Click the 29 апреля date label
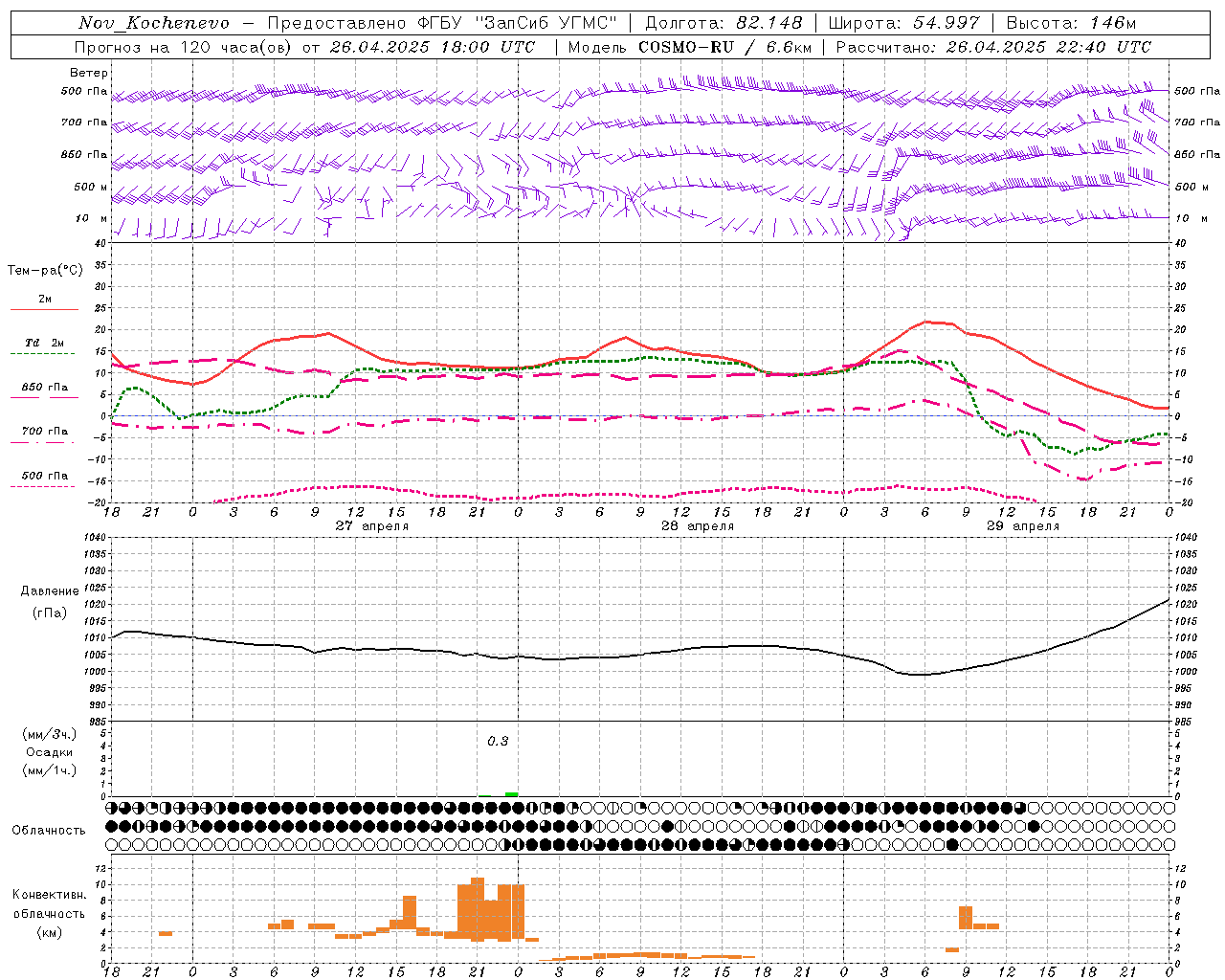 tap(1022, 525)
